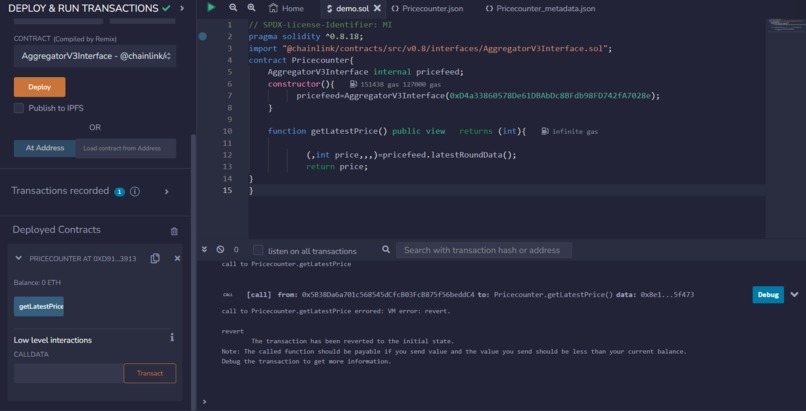Image resolution: width=806 pixels, height=411 pixels.
Task: Click the breakpoint marker on line 2
Action: click(x=203, y=36)
